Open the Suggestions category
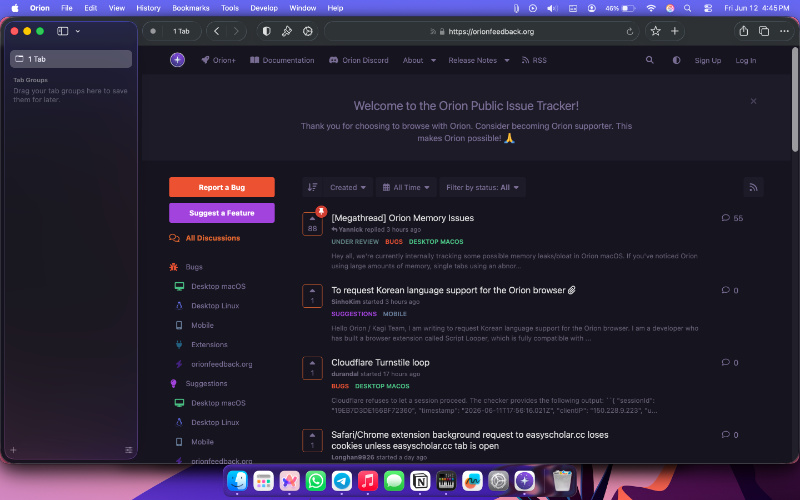 tap(198, 383)
